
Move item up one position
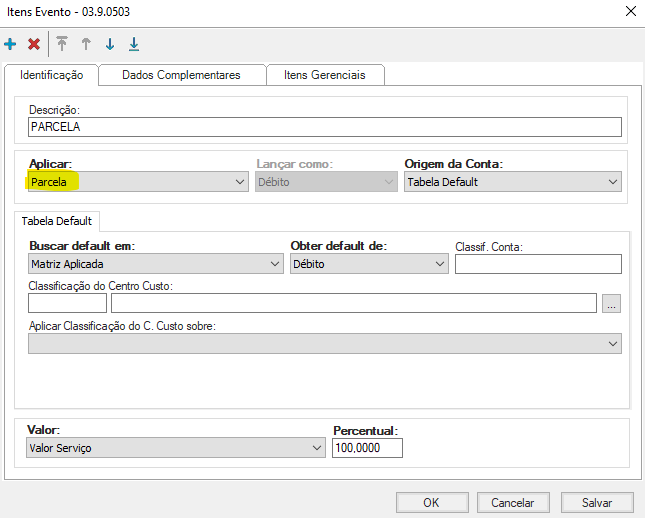[x=86, y=44]
